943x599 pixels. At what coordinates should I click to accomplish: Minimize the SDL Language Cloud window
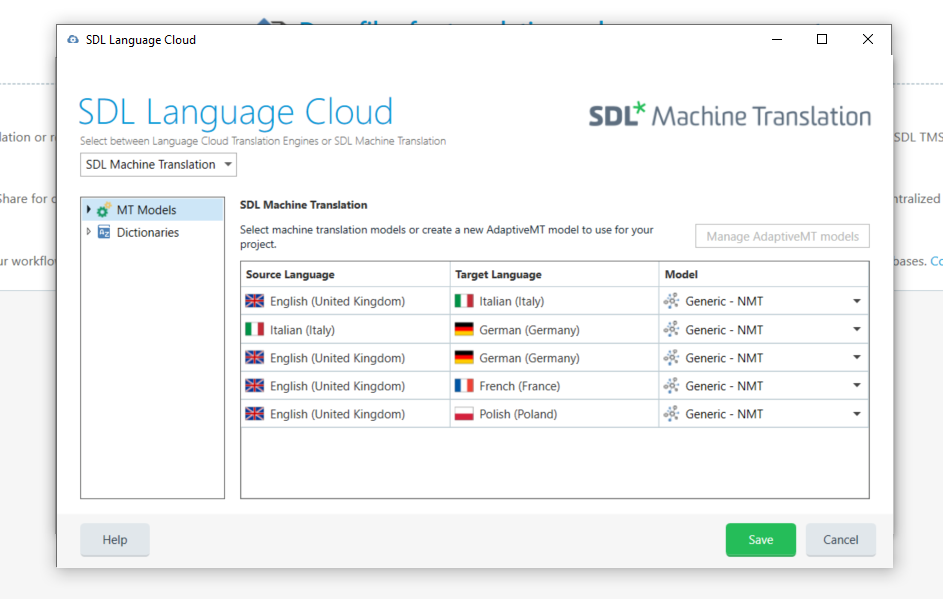tap(777, 39)
